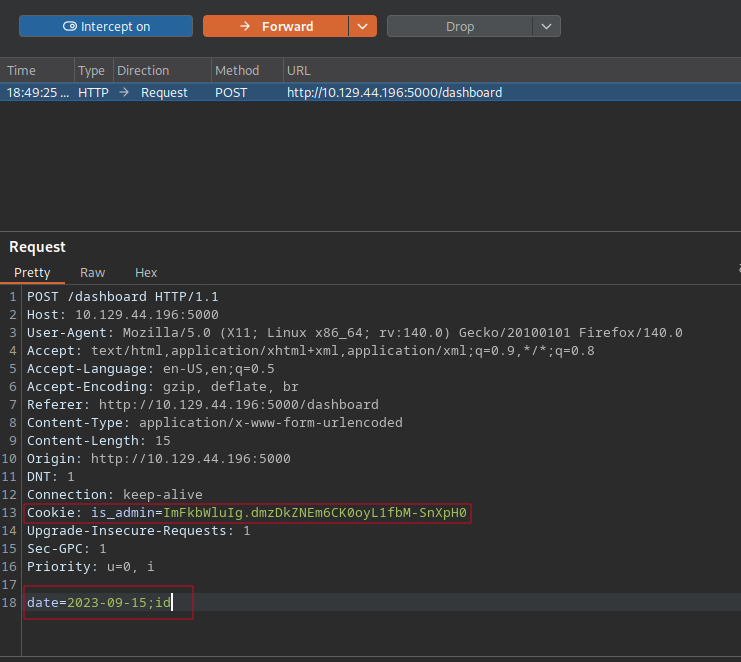741x662 pixels.
Task: Switch to the Raw tab
Action: tap(93, 273)
